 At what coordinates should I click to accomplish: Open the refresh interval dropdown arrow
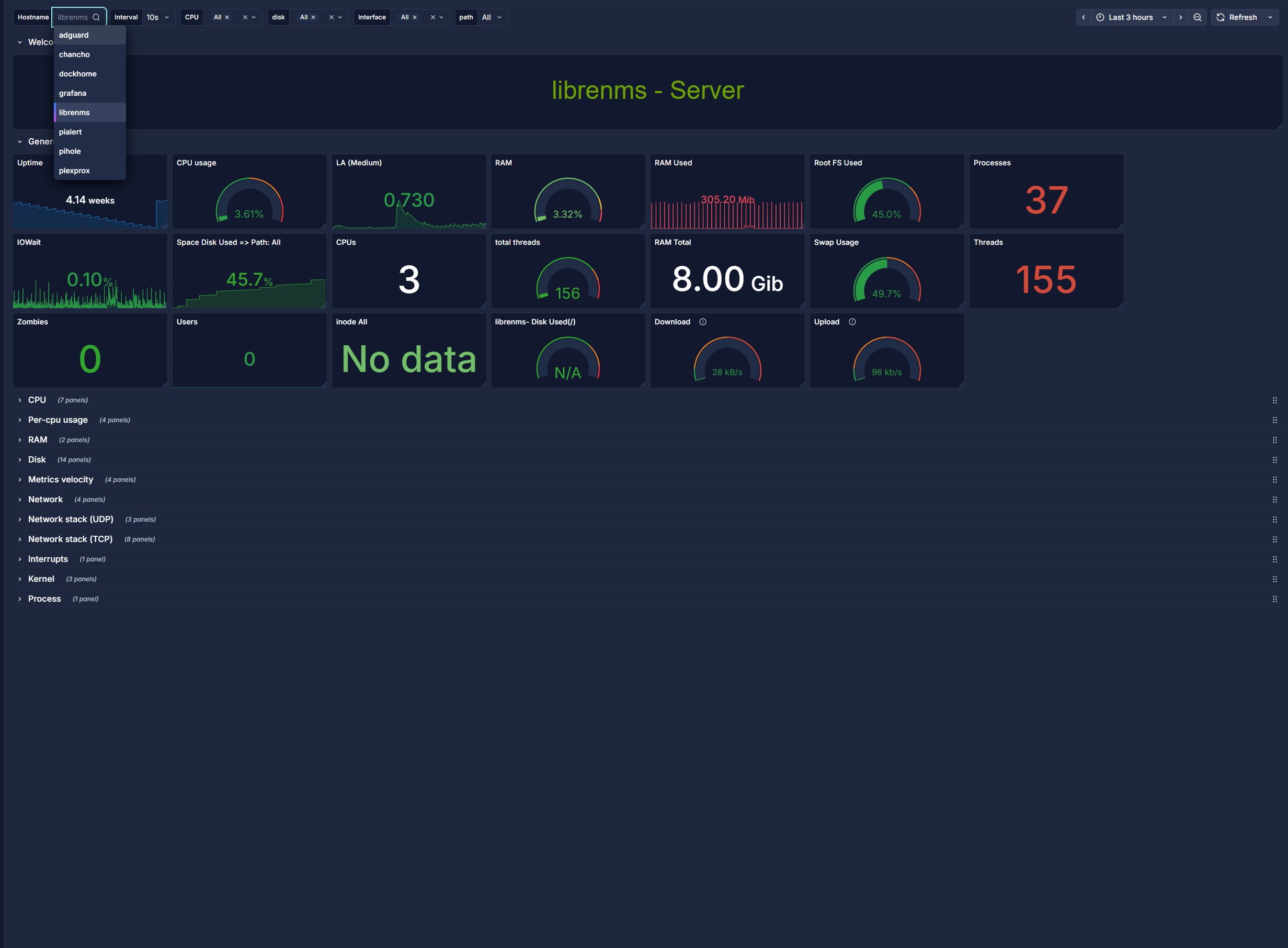point(1270,17)
